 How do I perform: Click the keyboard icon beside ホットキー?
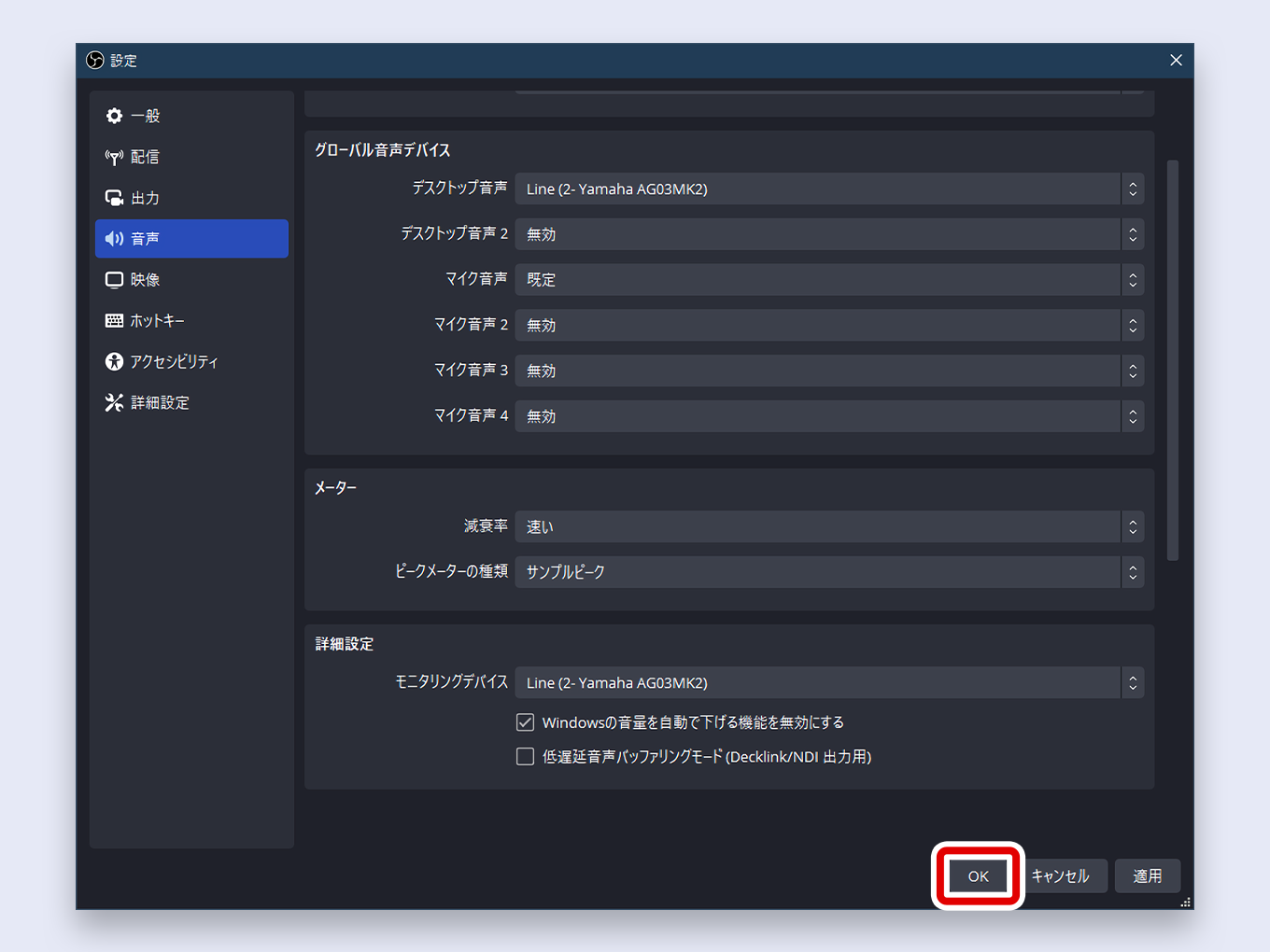[114, 321]
